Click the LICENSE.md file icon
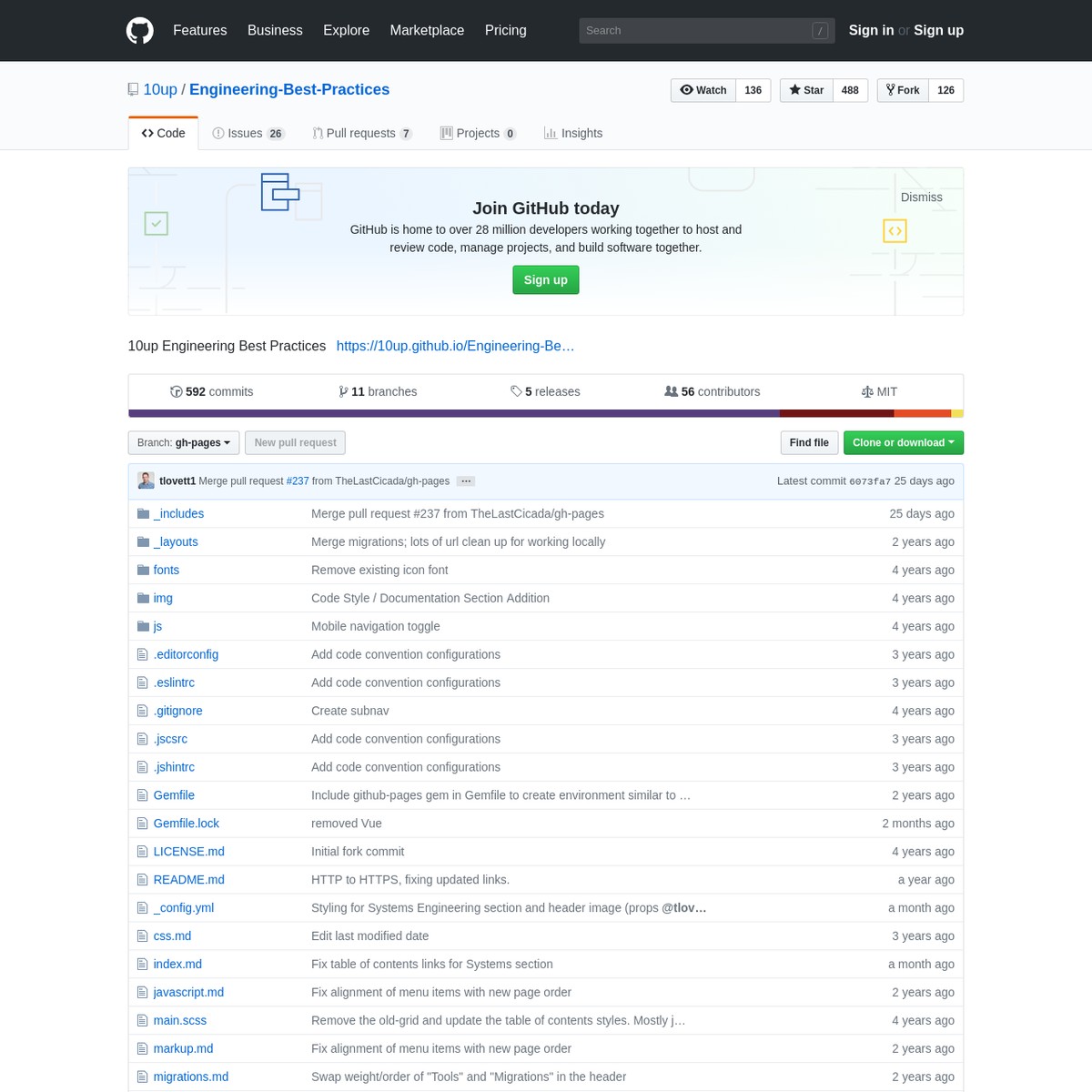1092x1092 pixels. click(x=142, y=852)
